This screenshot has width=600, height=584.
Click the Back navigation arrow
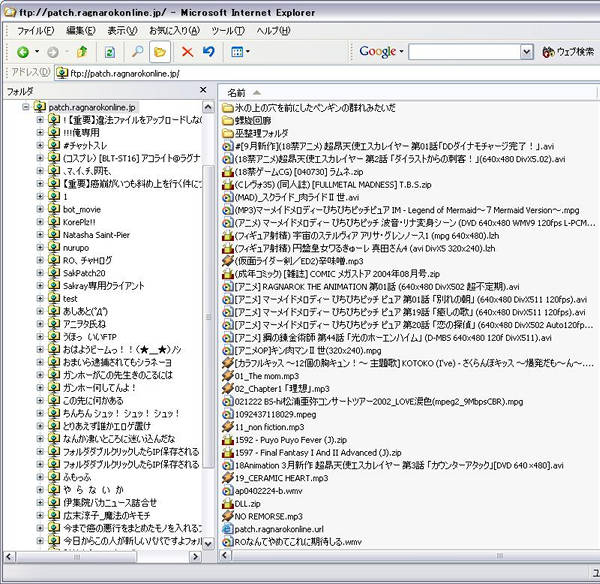23,51
